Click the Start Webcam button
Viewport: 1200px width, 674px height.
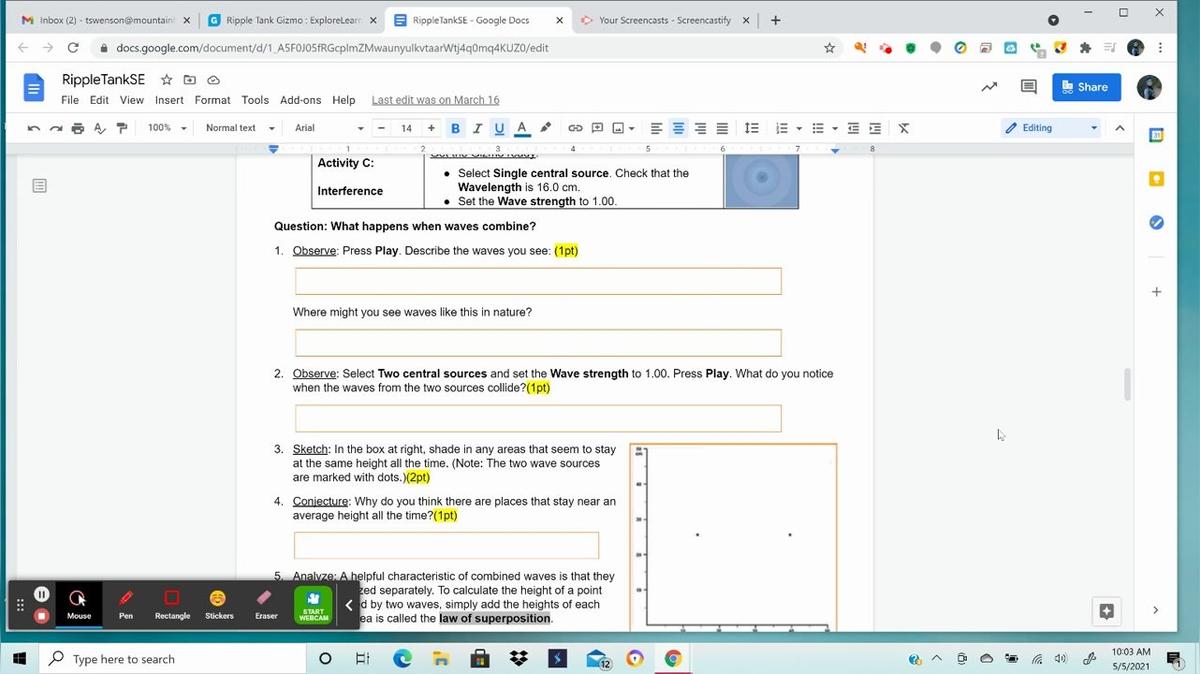tap(313, 606)
